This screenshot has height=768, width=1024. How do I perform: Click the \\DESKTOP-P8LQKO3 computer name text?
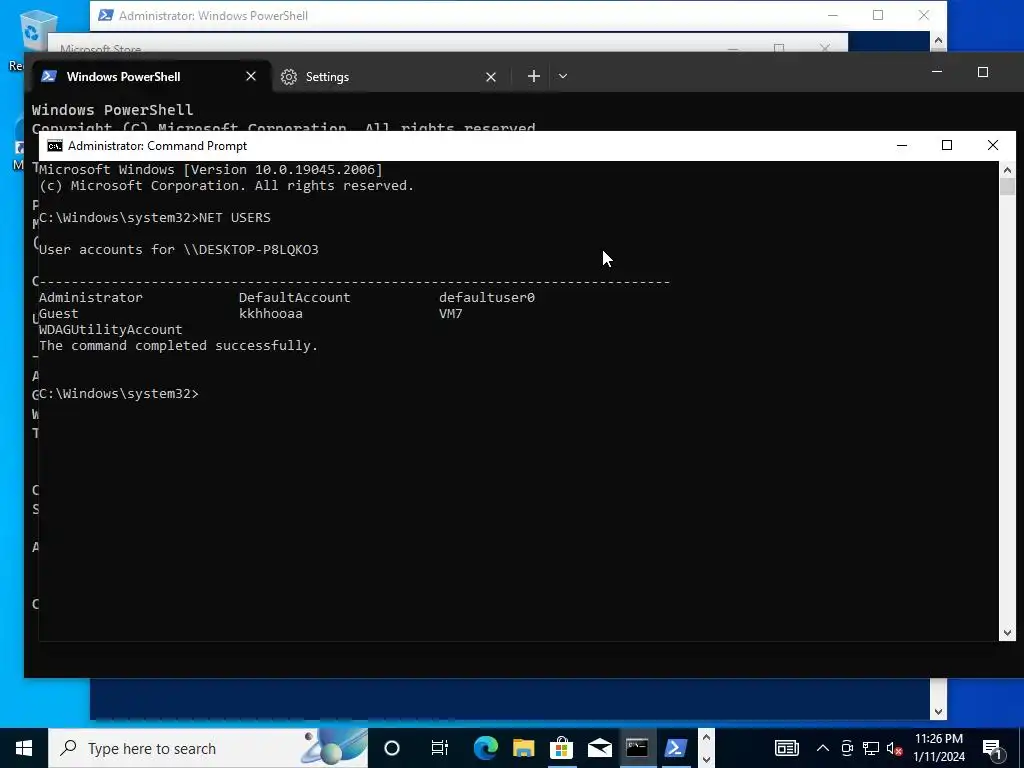(251, 249)
